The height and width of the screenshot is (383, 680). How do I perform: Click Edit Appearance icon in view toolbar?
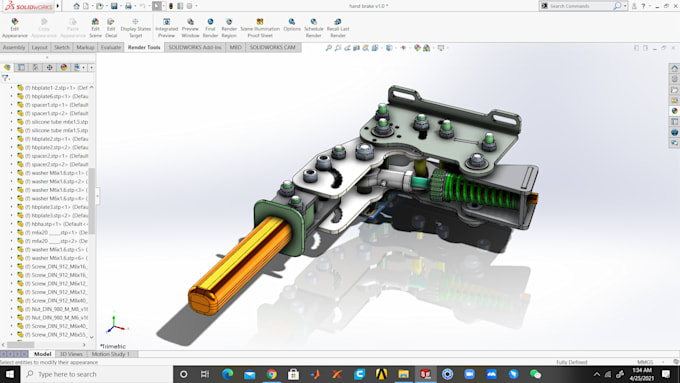(x=417, y=48)
